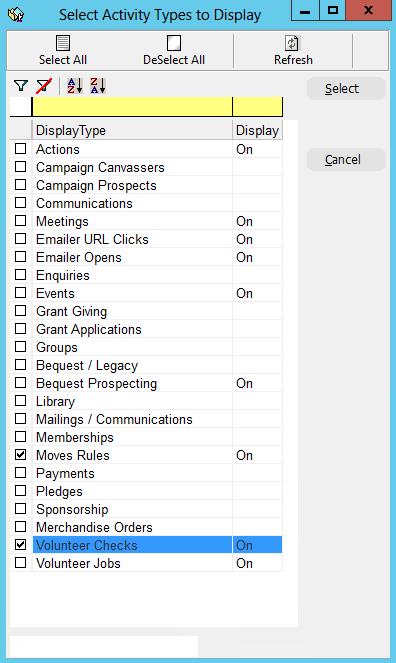396x663 pixels.
Task: Uncheck the Moves Rules checkbox
Action: click(20, 455)
